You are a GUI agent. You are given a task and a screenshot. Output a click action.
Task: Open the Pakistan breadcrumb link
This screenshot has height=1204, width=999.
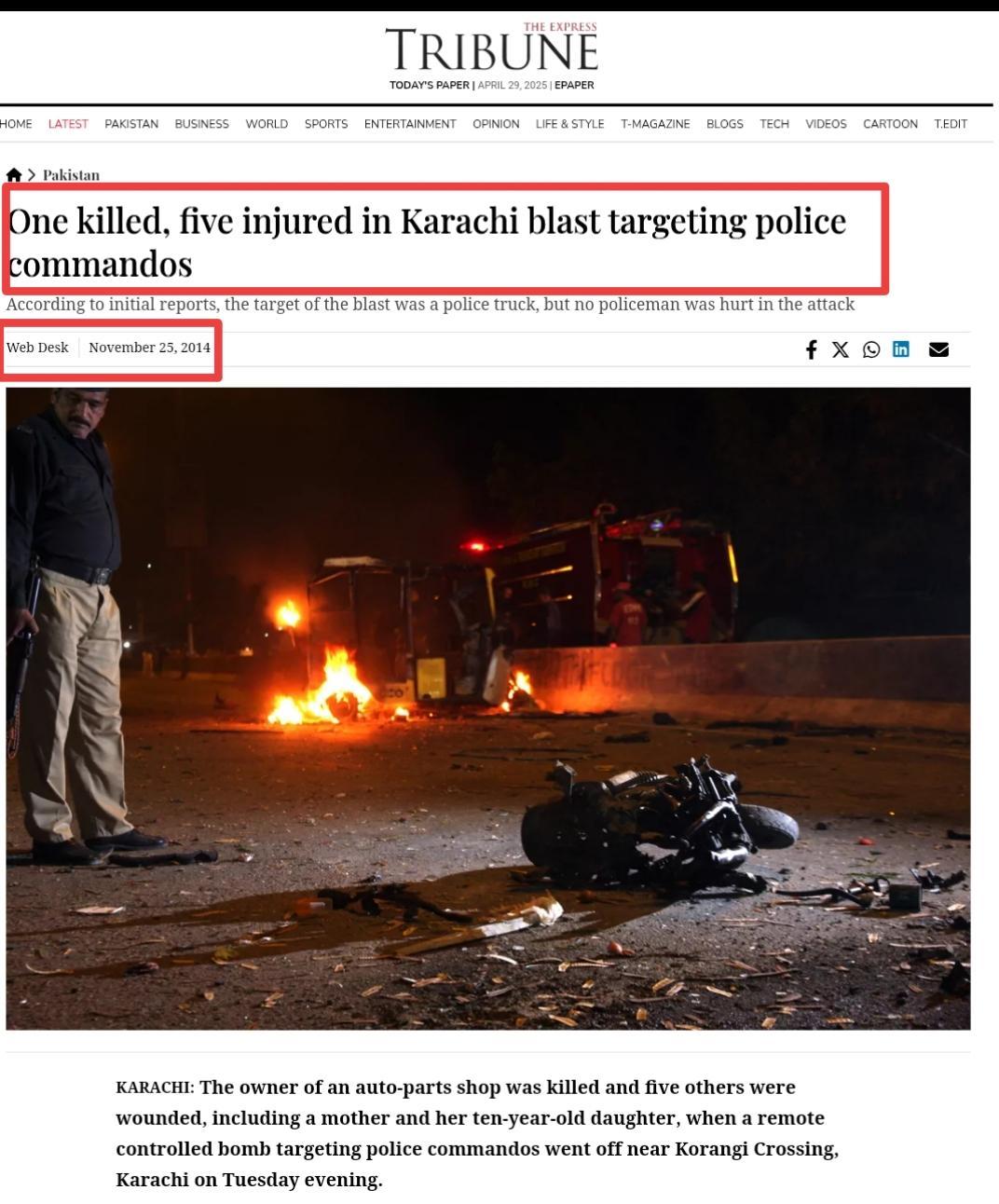pyautogui.click(x=71, y=175)
